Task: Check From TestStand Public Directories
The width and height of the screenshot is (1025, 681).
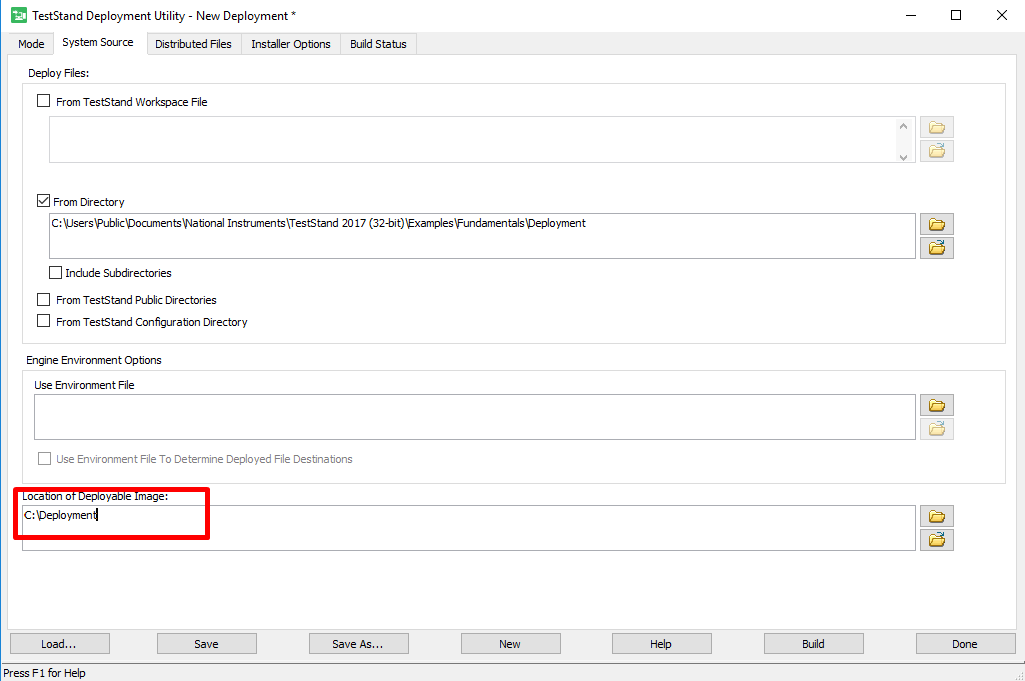Action: click(44, 300)
